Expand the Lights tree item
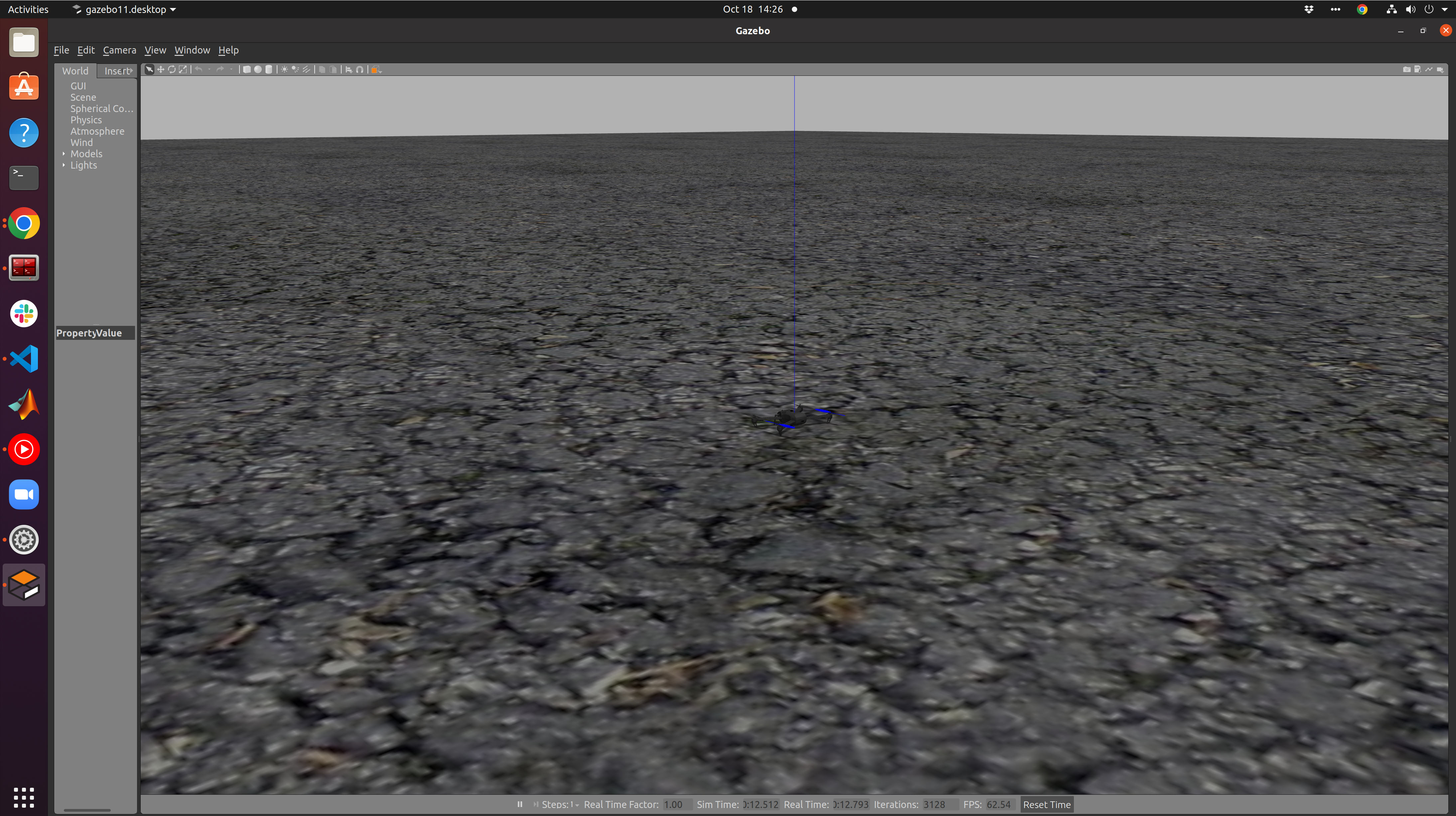 point(63,165)
